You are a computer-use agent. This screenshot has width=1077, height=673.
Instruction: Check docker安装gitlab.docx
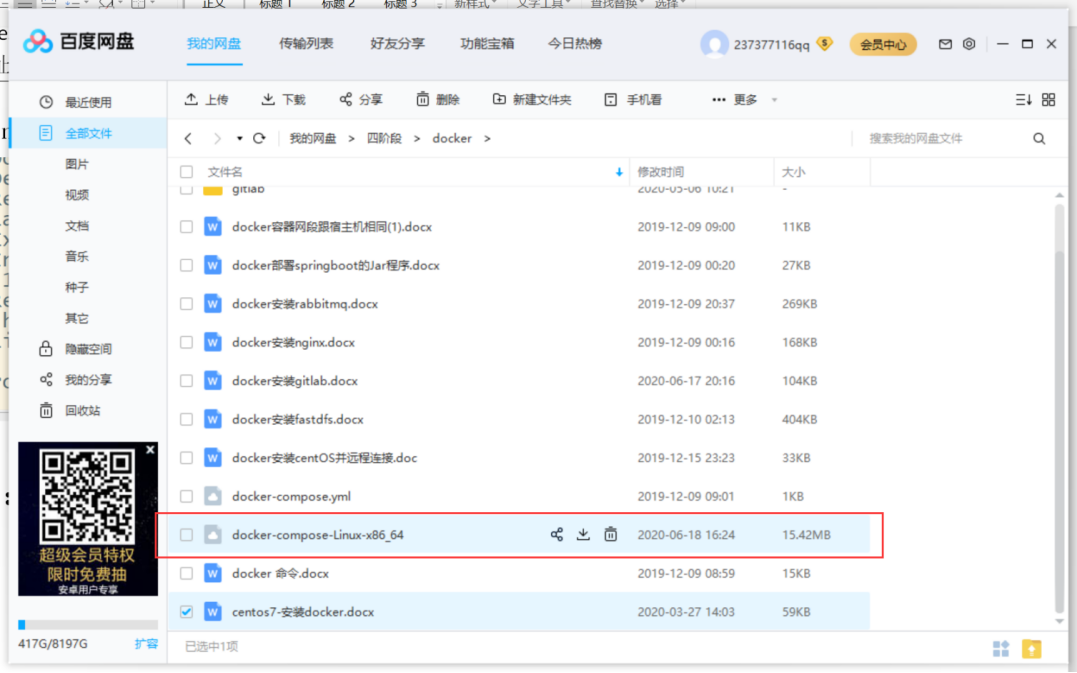(186, 380)
